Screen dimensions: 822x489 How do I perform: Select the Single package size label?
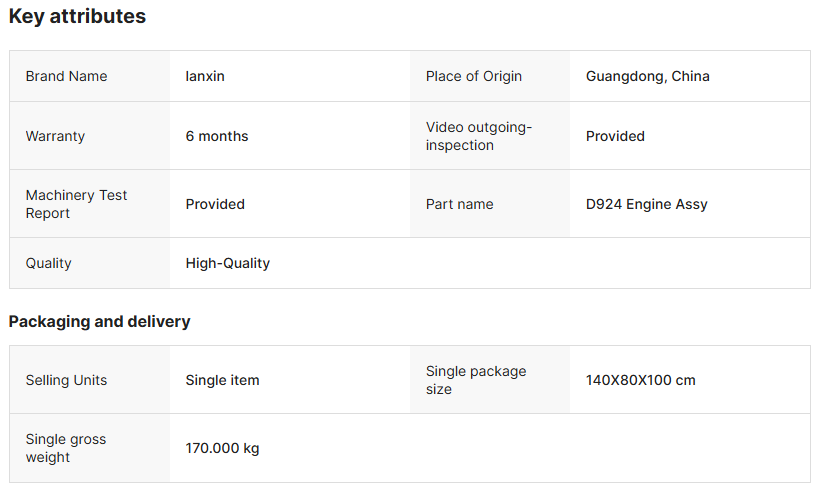[476, 380]
